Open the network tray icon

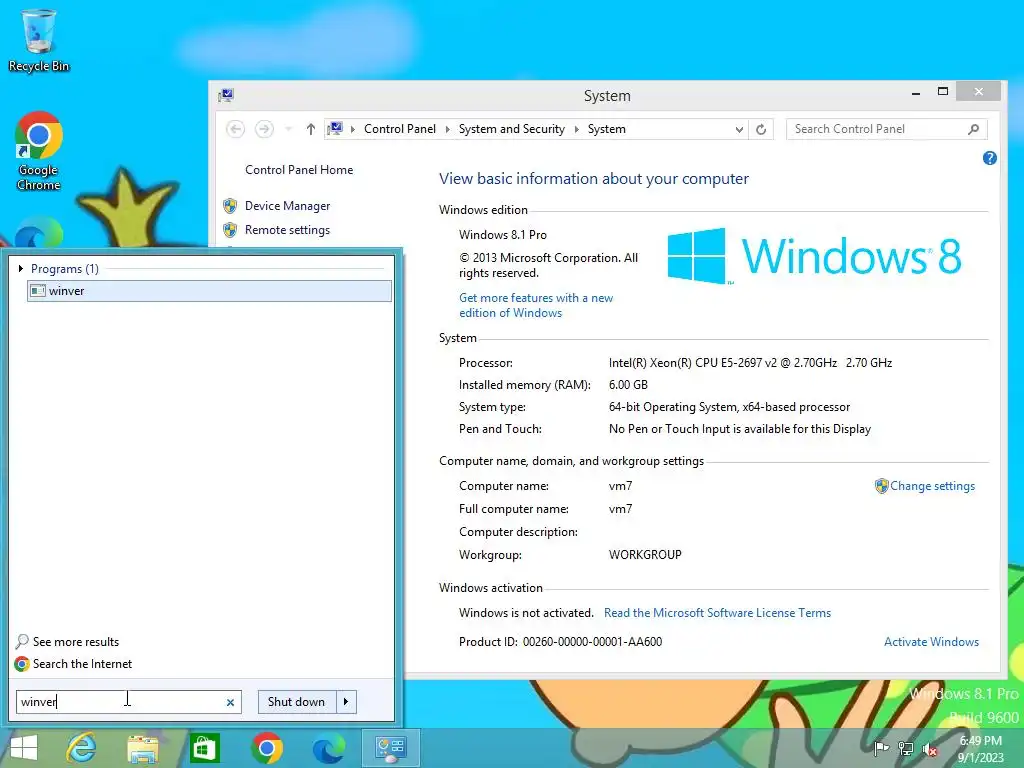pos(906,748)
